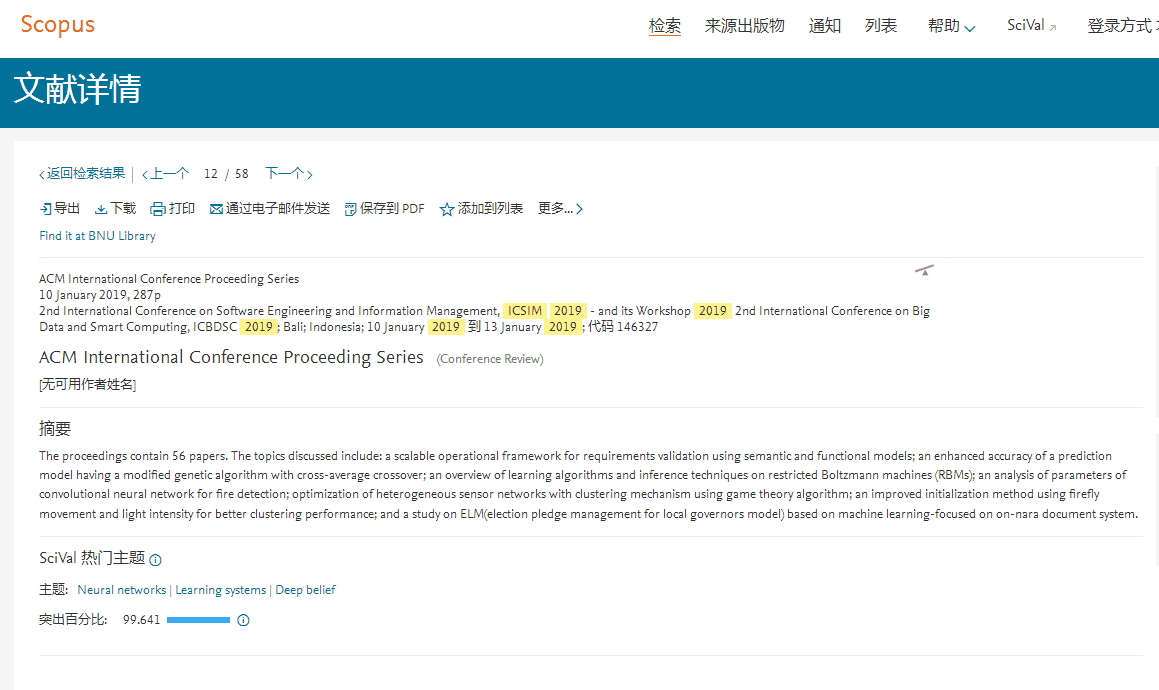Image resolution: width=1159 pixels, height=690 pixels.
Task: Open 来源出版物 sources menu item
Action: pyautogui.click(x=744, y=26)
